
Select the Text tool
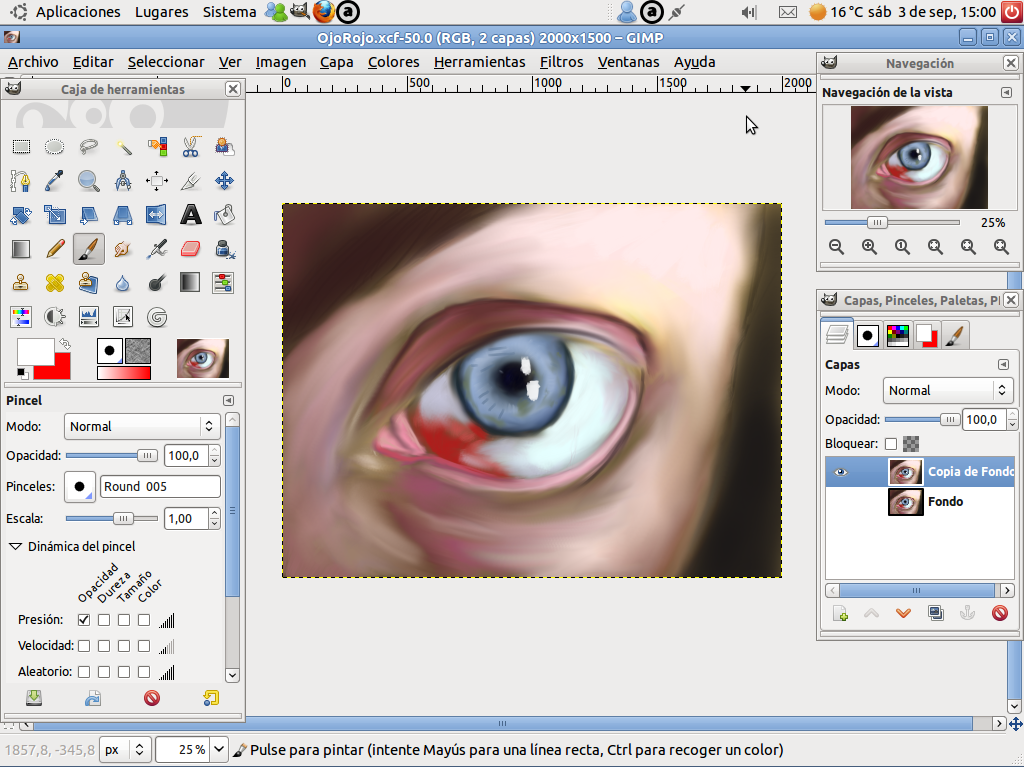pos(190,214)
